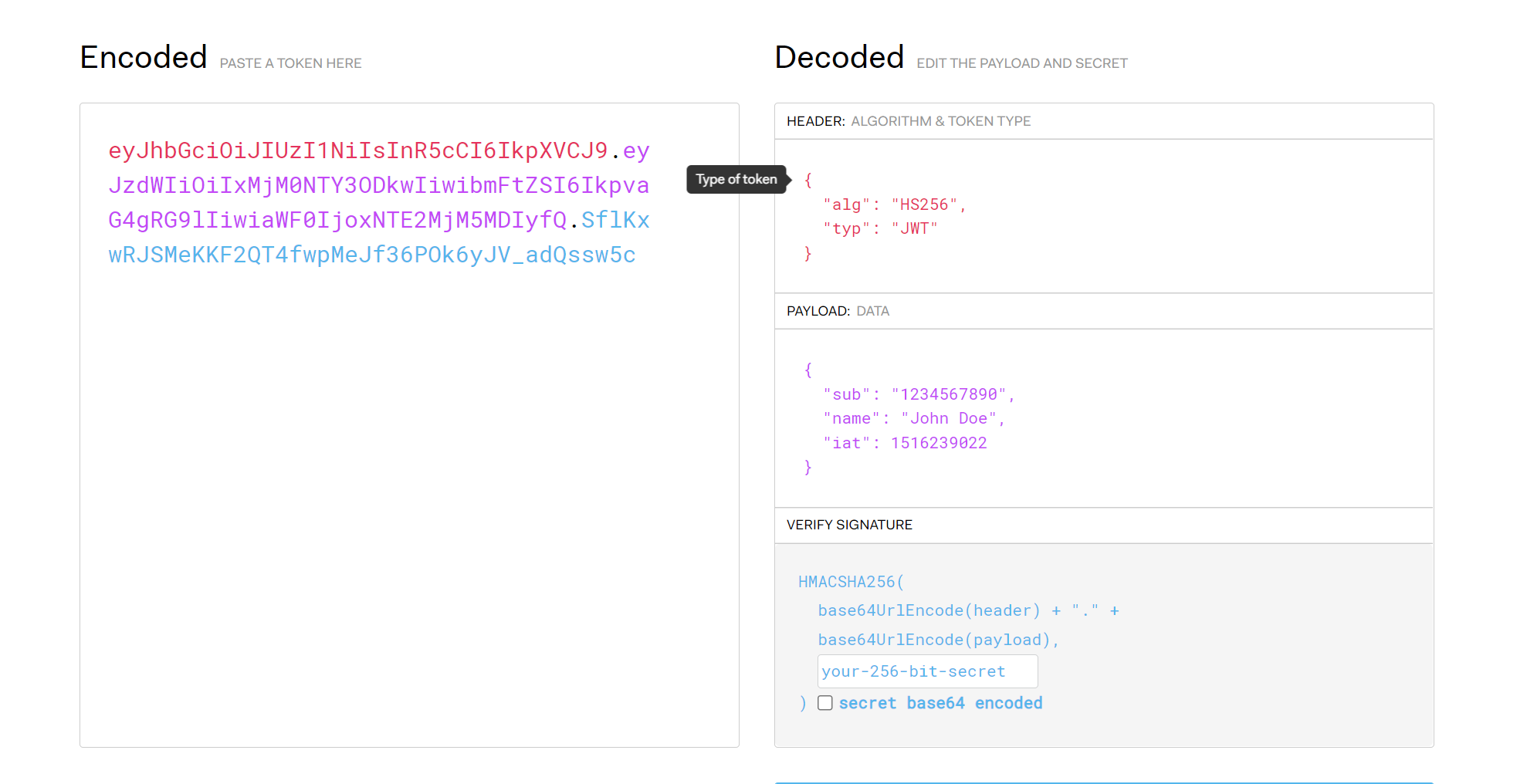
Task: Click the your-256-bit-secret input field
Action: click(926, 671)
